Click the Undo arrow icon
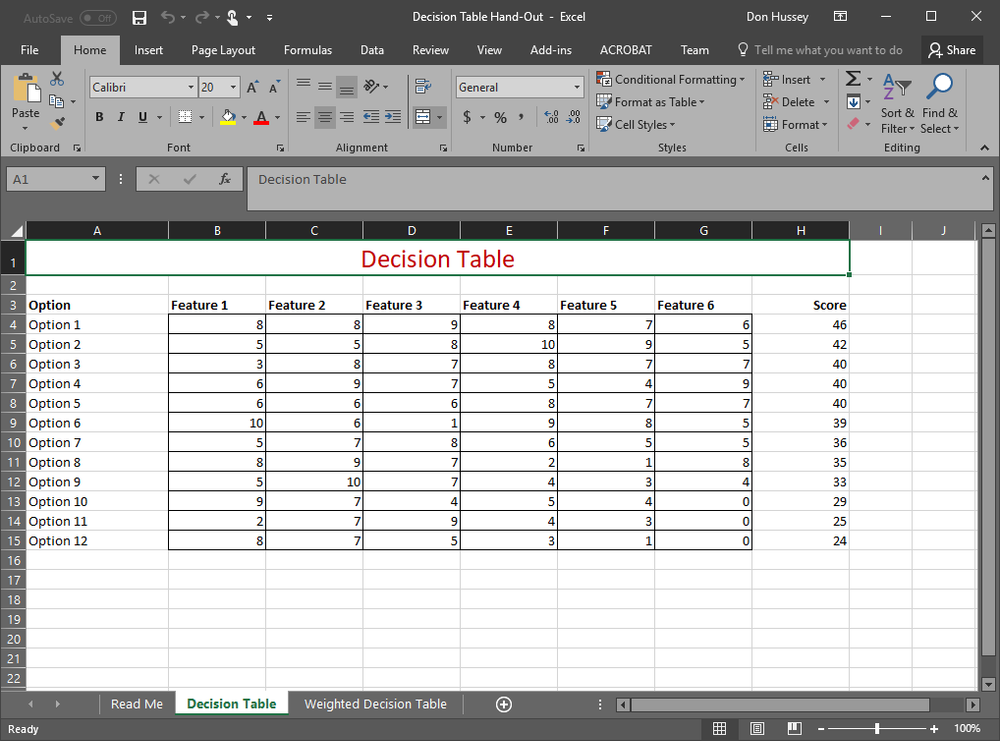This screenshot has height=741, width=1000. tap(168, 17)
